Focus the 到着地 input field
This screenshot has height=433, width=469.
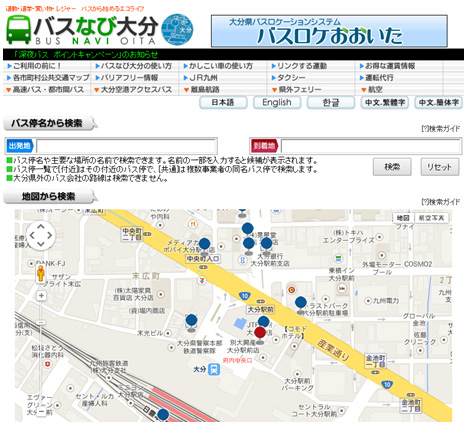(x=371, y=146)
